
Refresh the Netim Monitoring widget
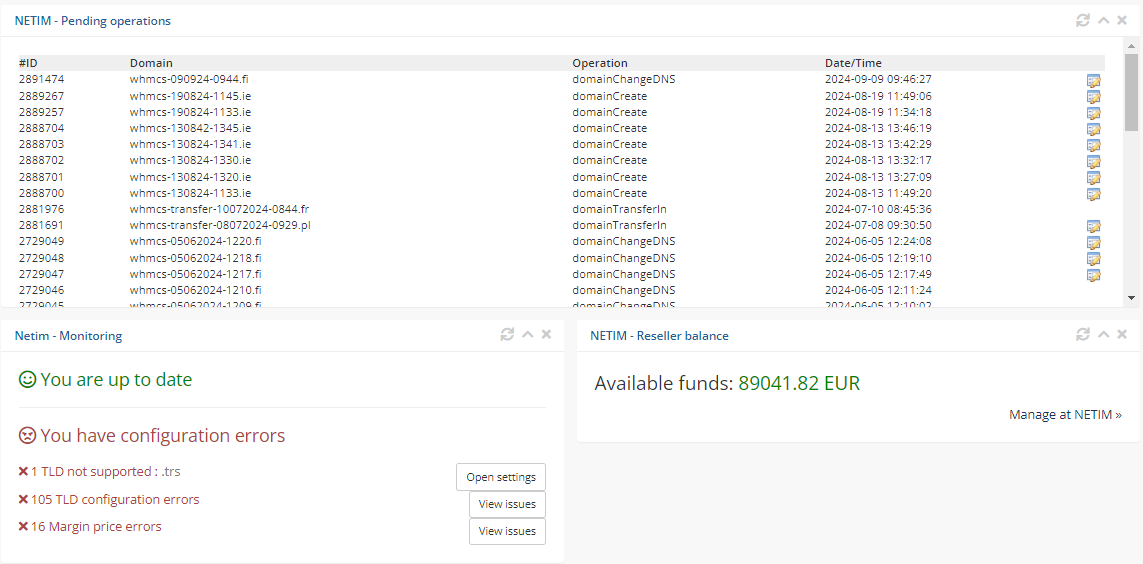[x=507, y=334]
